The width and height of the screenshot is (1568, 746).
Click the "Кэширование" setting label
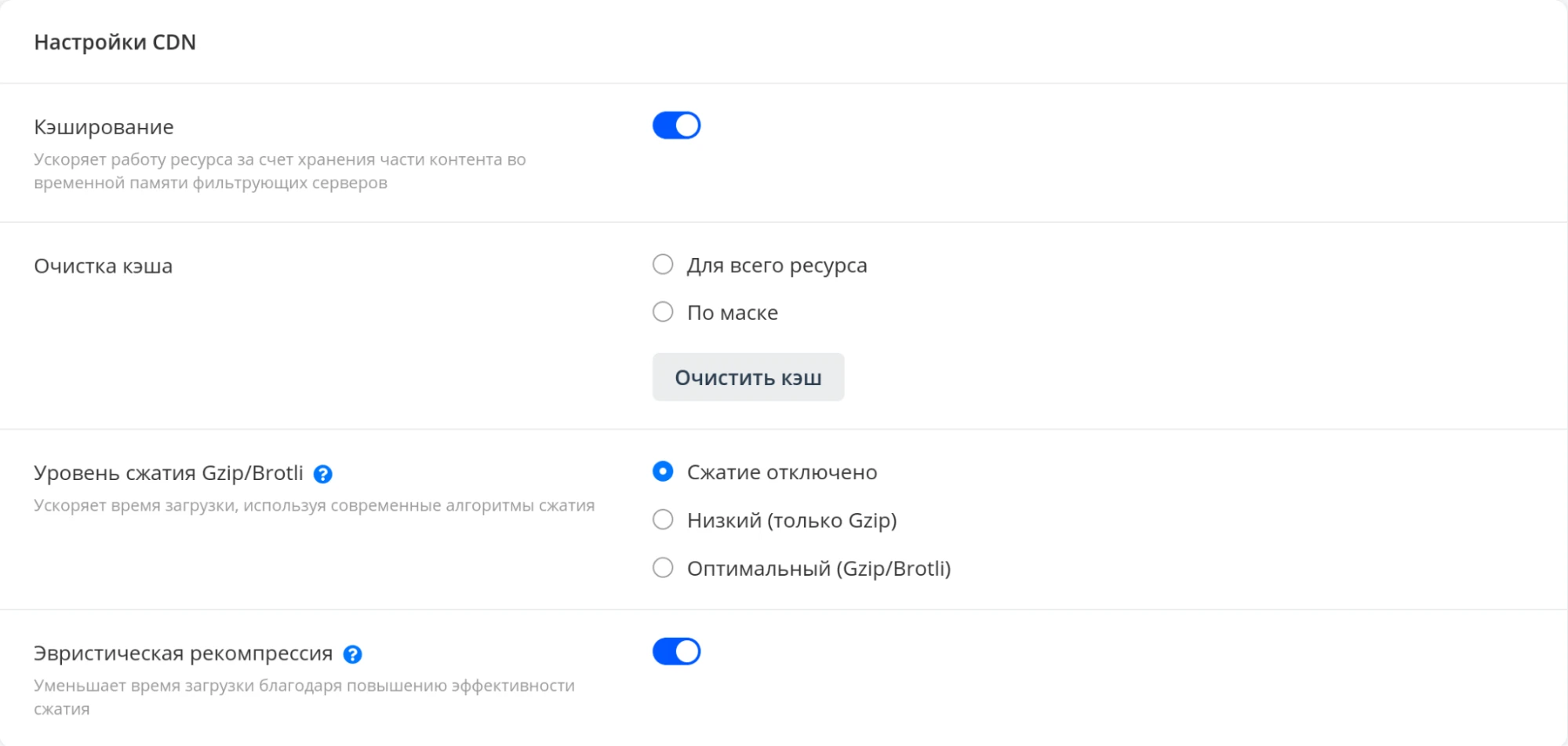pyautogui.click(x=104, y=126)
